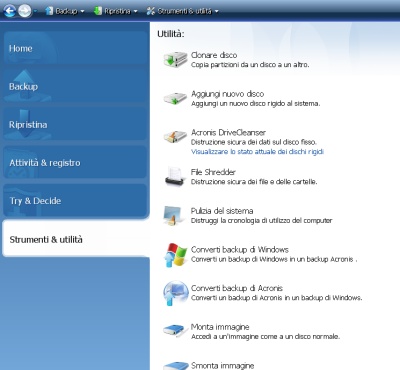Click the Windows flag Converti backup icon
The height and width of the screenshot is (370, 400).
[175, 255]
